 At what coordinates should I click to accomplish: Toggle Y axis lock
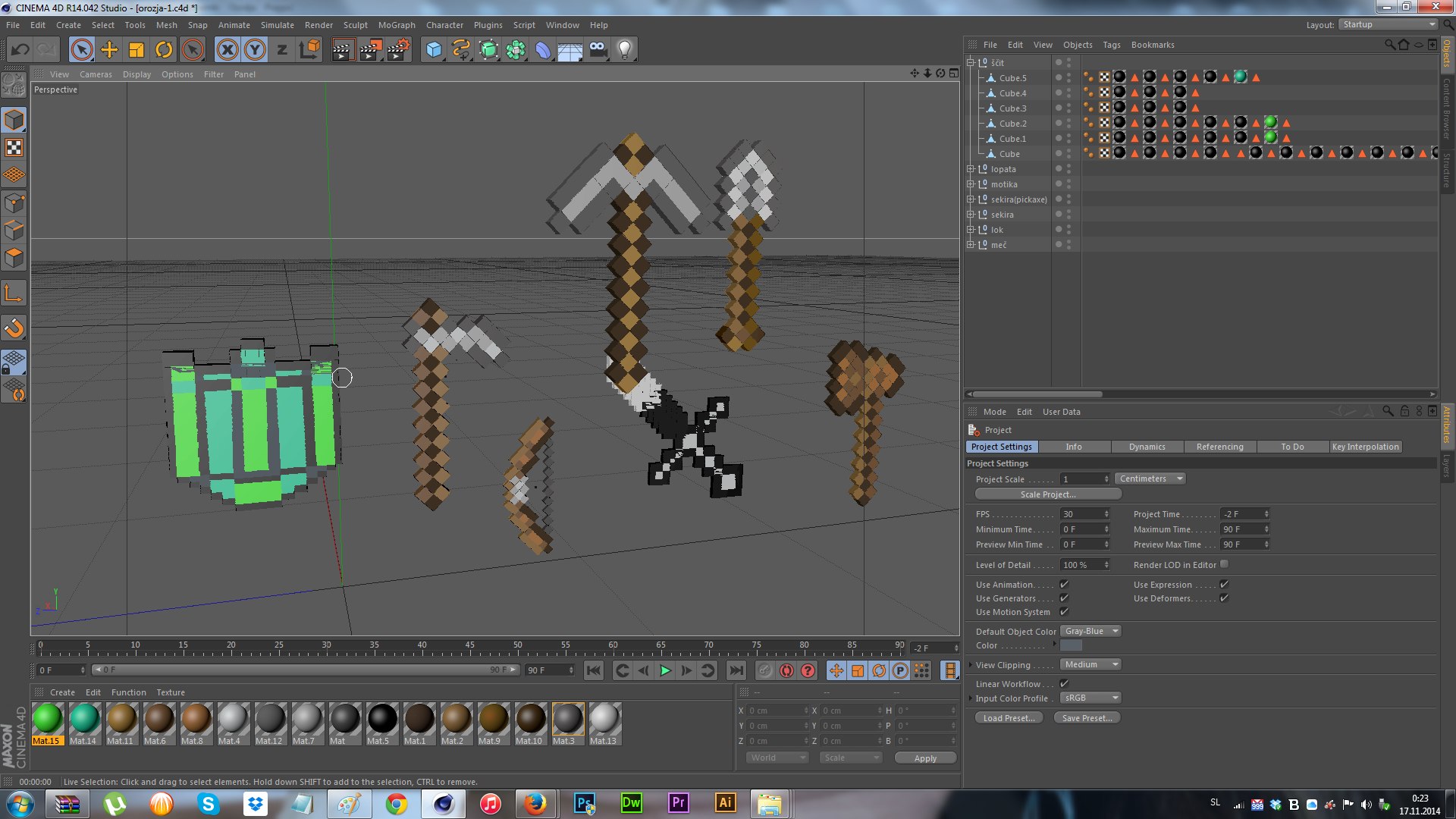[x=255, y=50]
